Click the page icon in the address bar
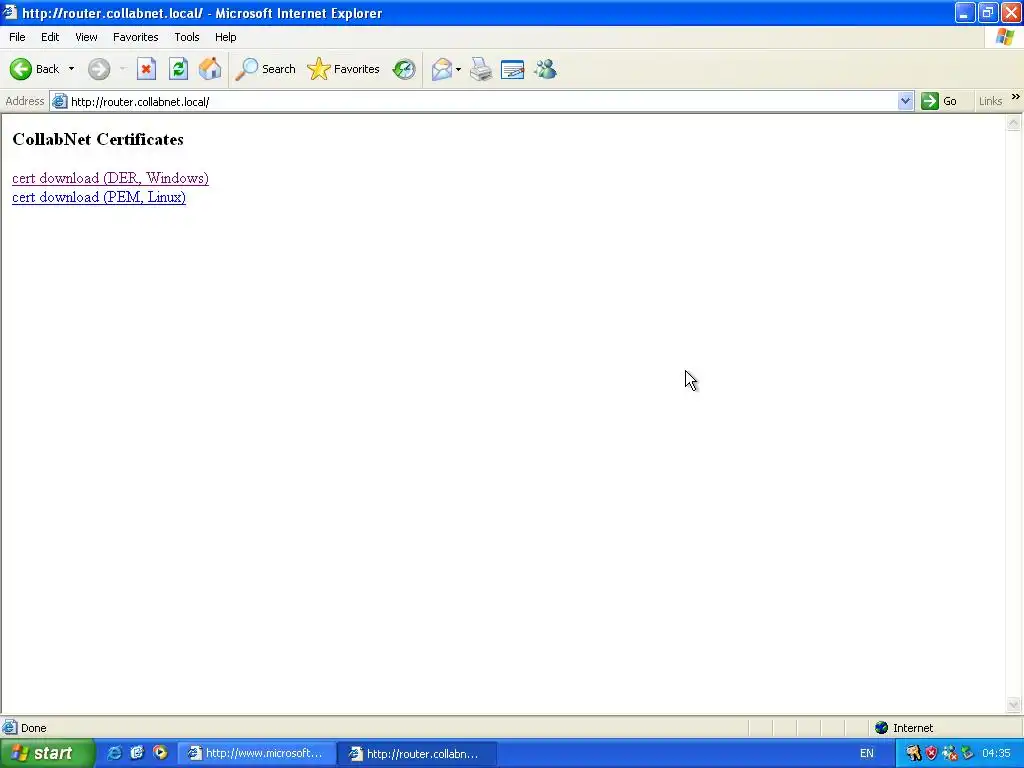The image size is (1024, 768). [59, 101]
